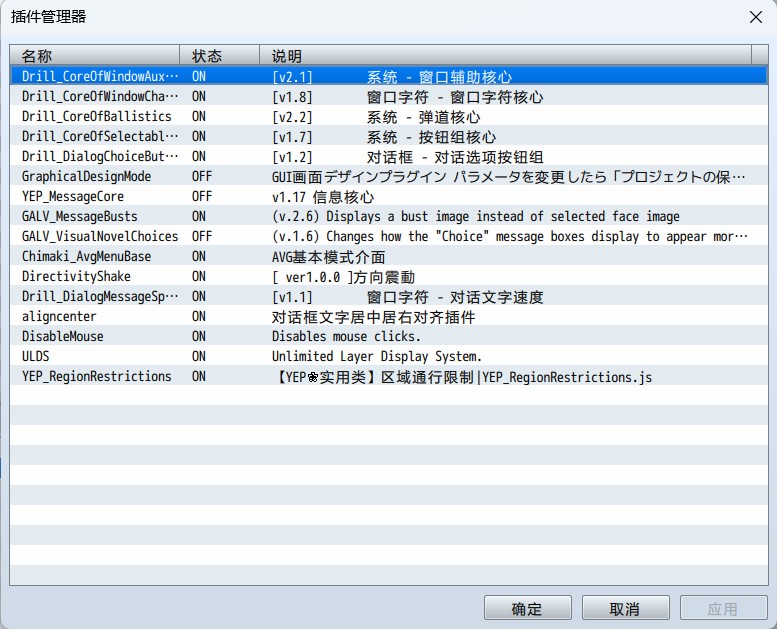Click description 'v1.17 信息核心'

pyautogui.click(x=323, y=197)
